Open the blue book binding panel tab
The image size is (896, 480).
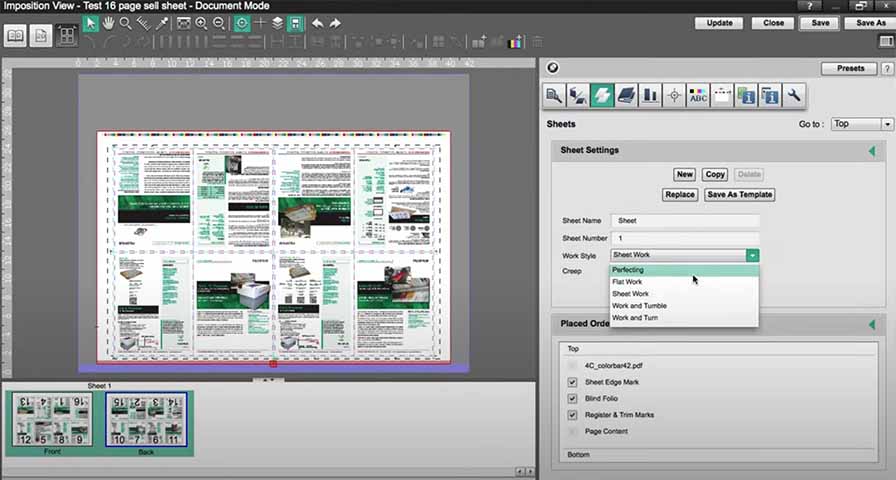(626, 95)
